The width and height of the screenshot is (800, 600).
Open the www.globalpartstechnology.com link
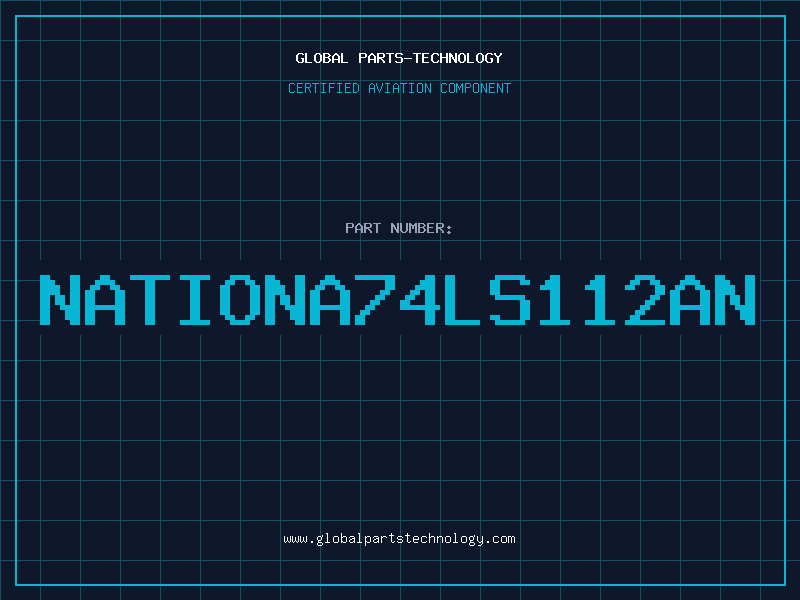coord(399,539)
